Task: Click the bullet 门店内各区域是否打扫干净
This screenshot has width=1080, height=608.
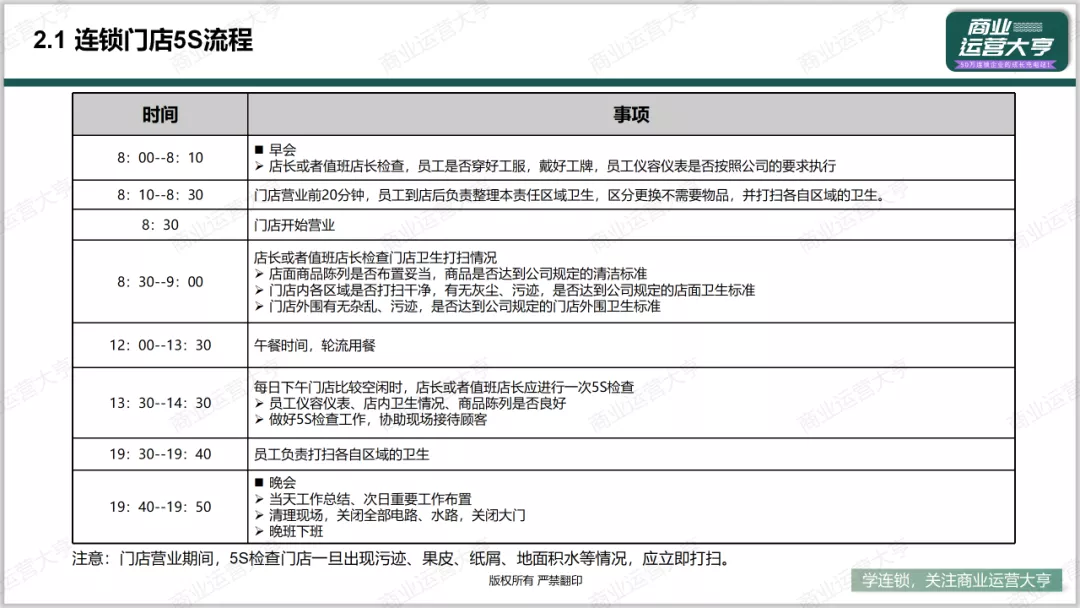Action: point(512,290)
